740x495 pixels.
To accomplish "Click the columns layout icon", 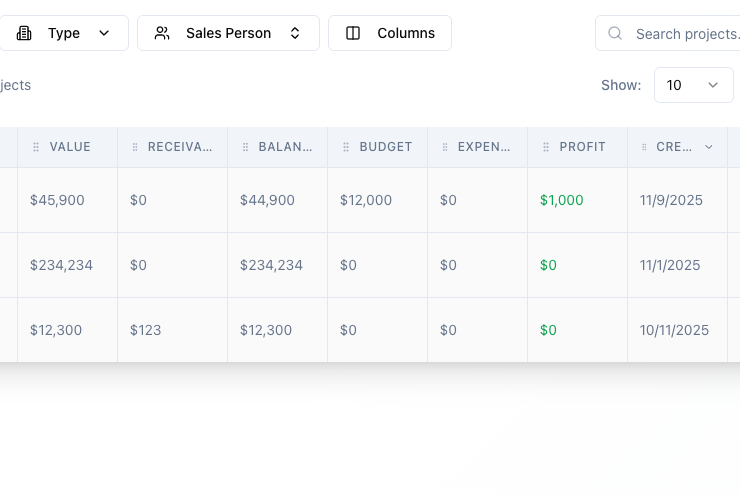I will click(x=353, y=33).
